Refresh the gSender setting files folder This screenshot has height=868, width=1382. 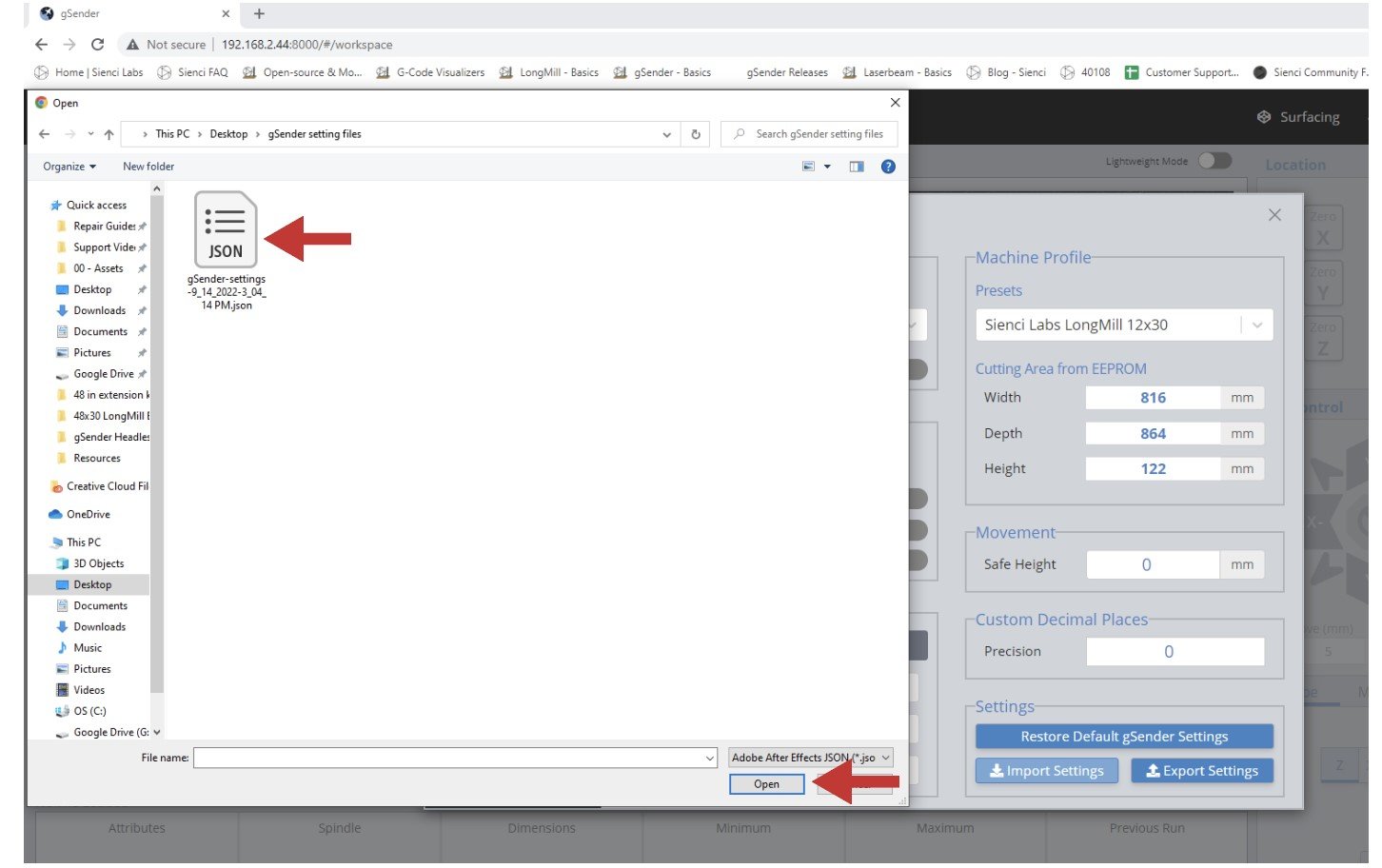click(696, 134)
